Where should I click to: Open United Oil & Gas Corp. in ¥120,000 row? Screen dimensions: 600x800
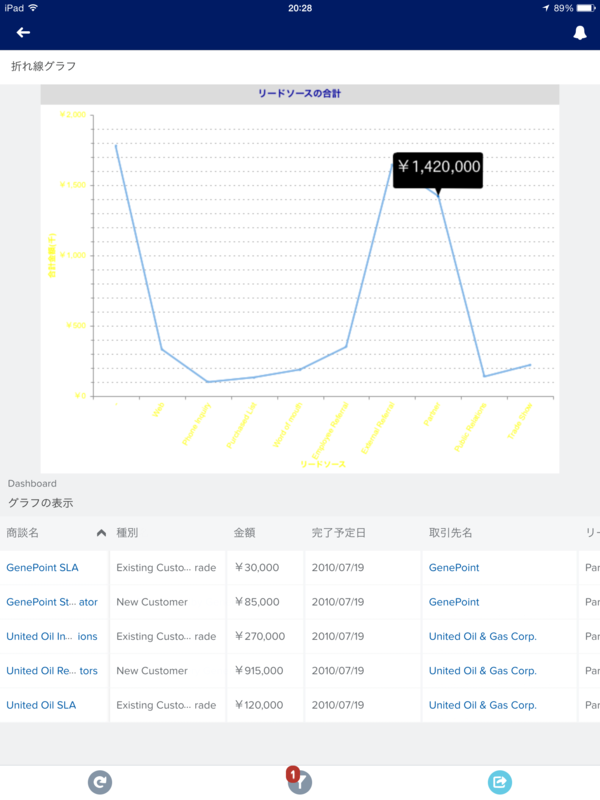click(483, 705)
